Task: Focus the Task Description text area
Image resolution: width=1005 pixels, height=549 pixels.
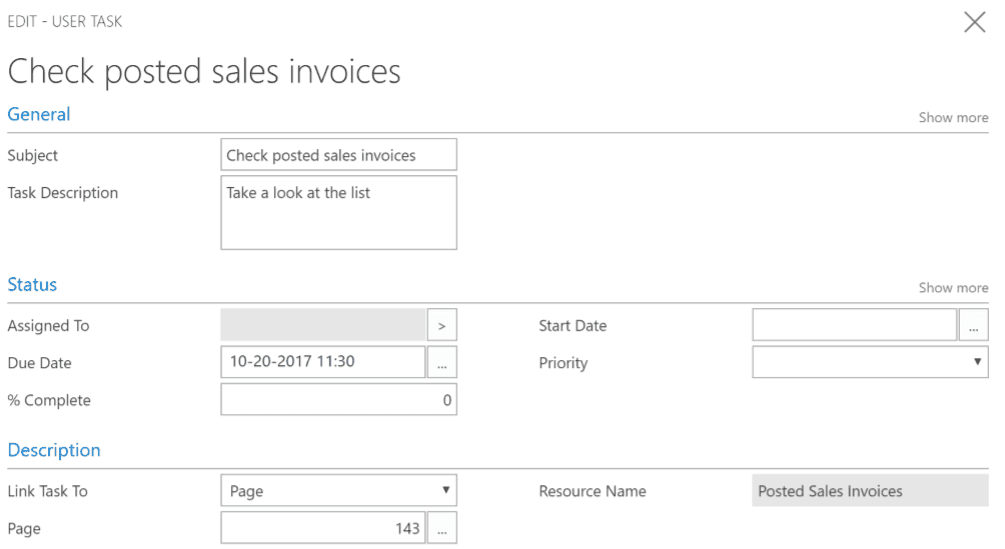Action: click(338, 212)
